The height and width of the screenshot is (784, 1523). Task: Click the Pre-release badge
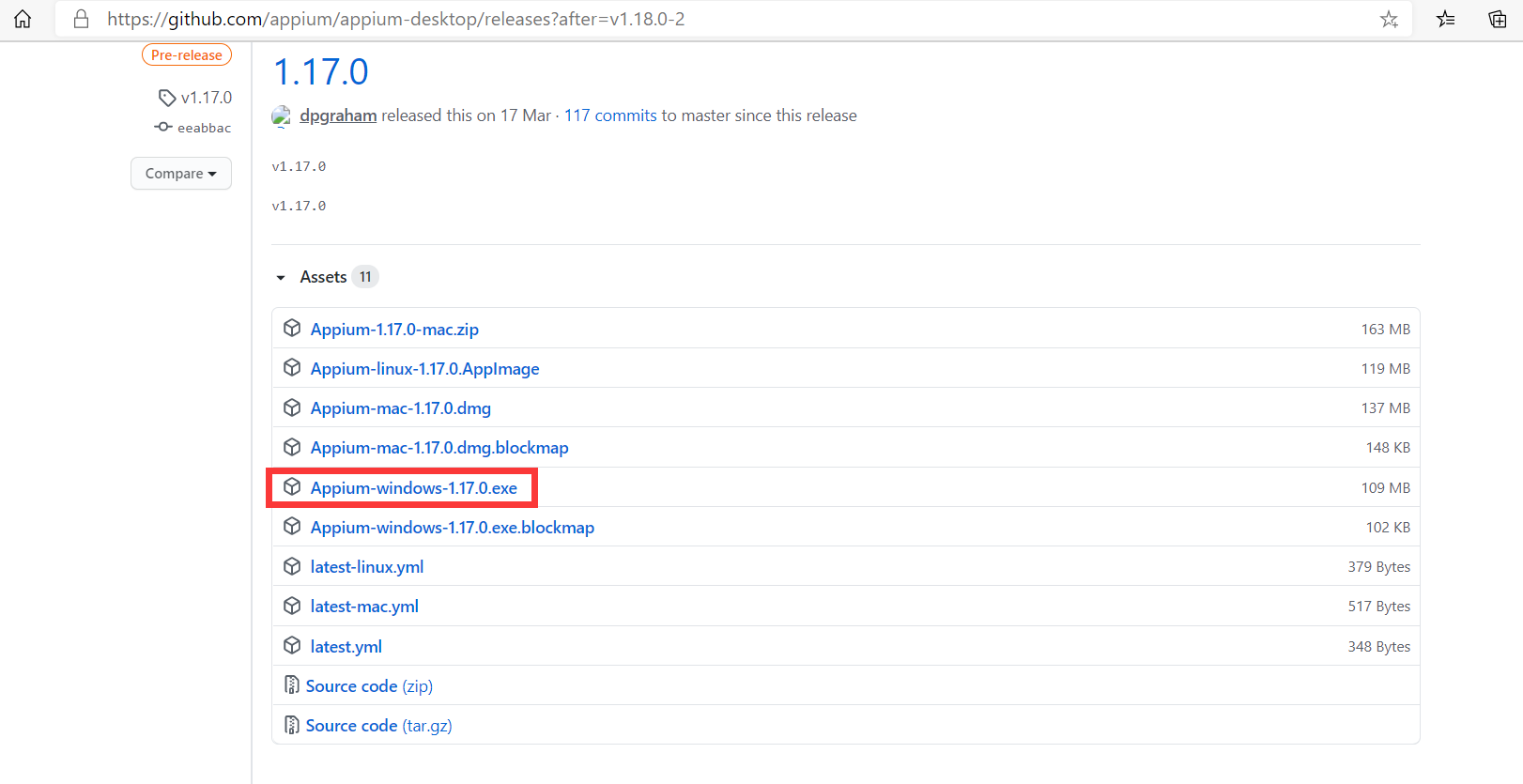click(187, 55)
